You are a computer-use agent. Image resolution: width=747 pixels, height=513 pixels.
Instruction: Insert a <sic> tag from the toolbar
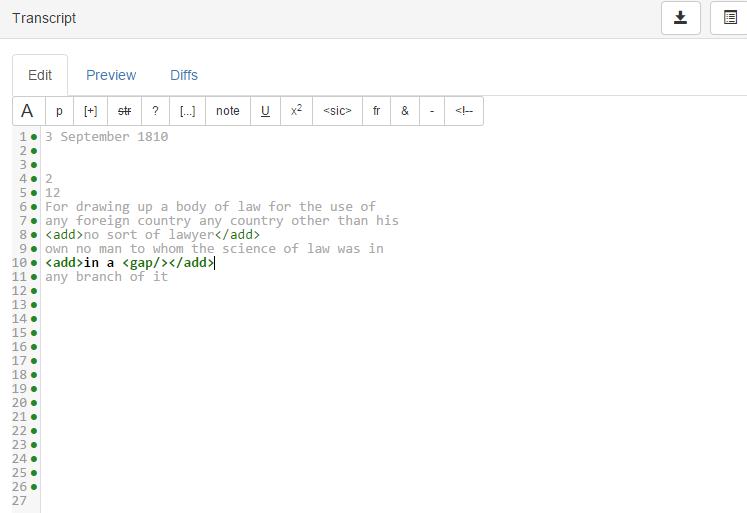pos(337,111)
